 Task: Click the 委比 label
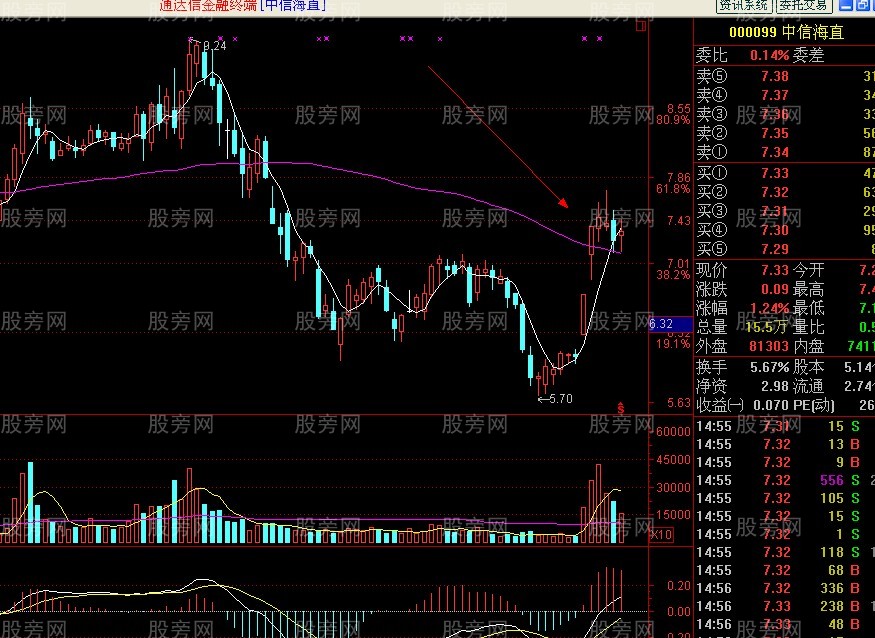coord(711,55)
